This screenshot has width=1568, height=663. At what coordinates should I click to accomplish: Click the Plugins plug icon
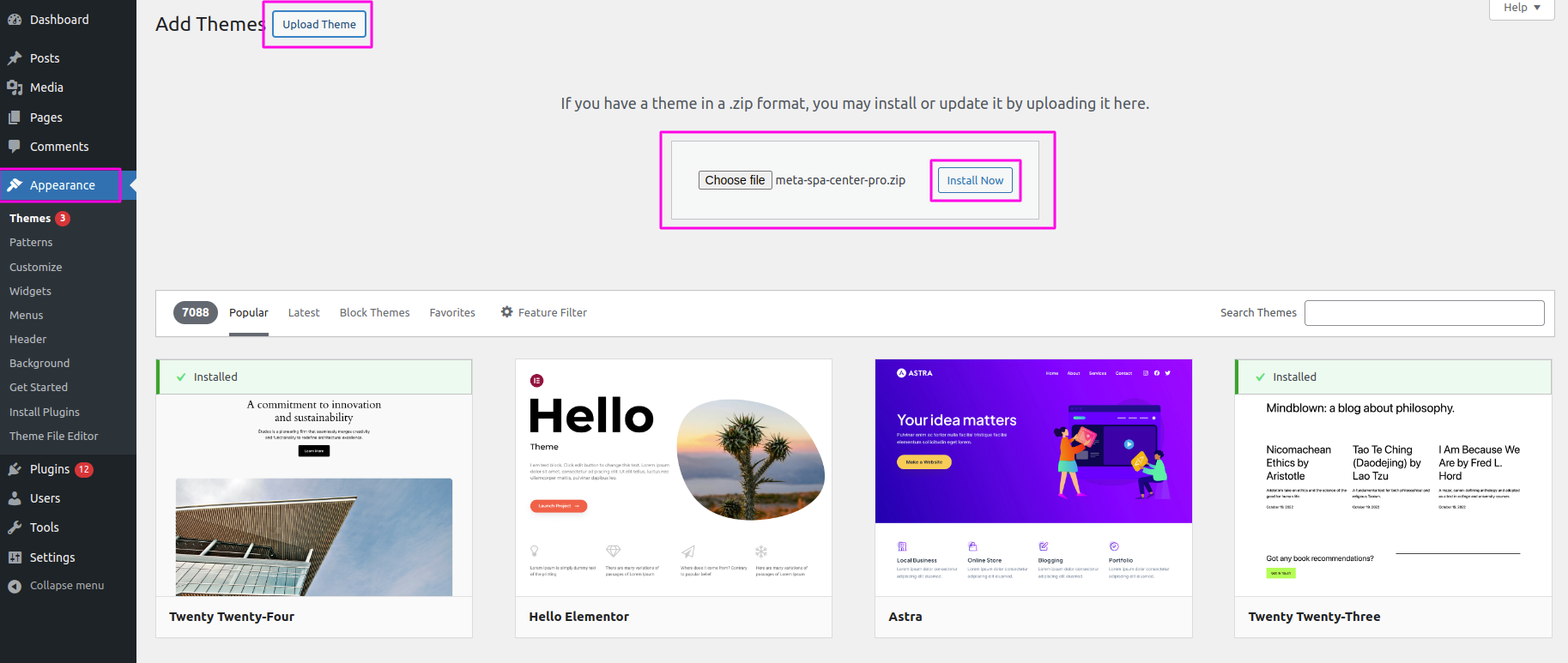[x=15, y=469]
